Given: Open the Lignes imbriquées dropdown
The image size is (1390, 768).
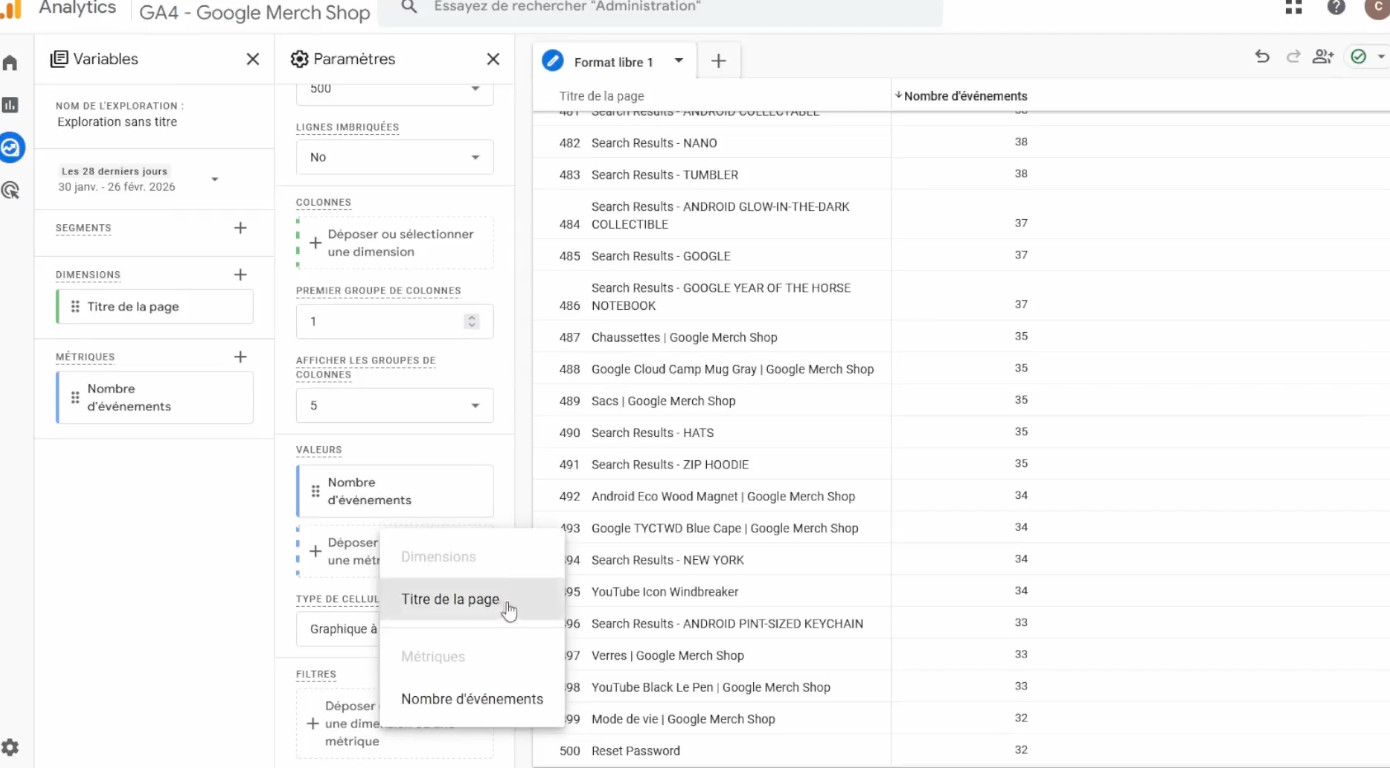Looking at the screenshot, I should (x=394, y=157).
